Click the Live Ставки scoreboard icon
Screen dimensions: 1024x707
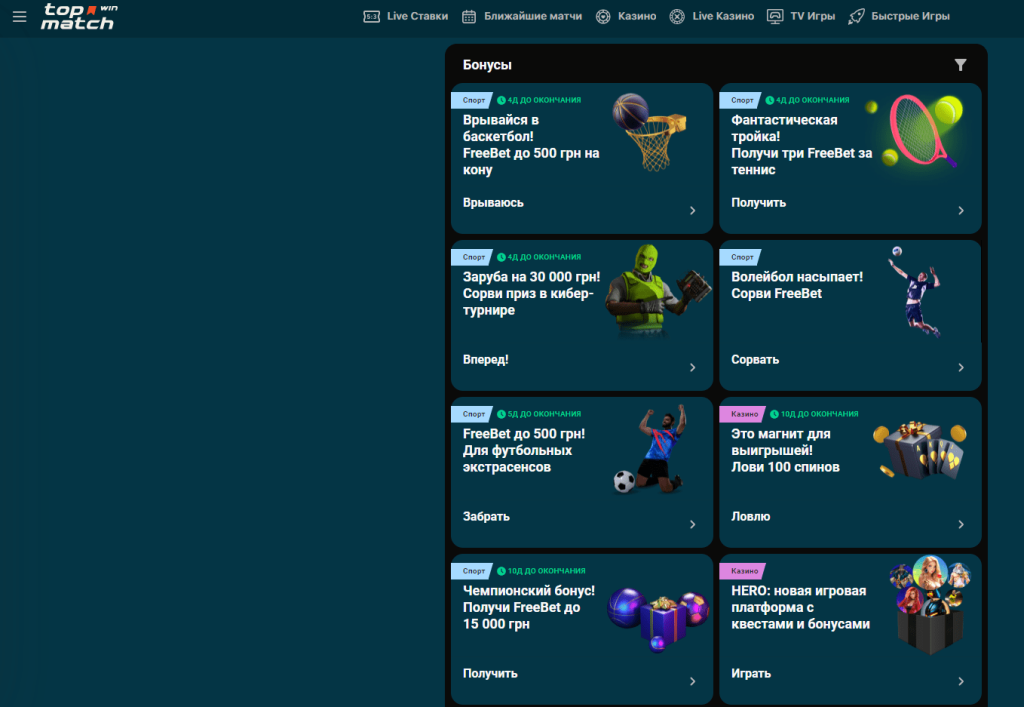tap(372, 16)
